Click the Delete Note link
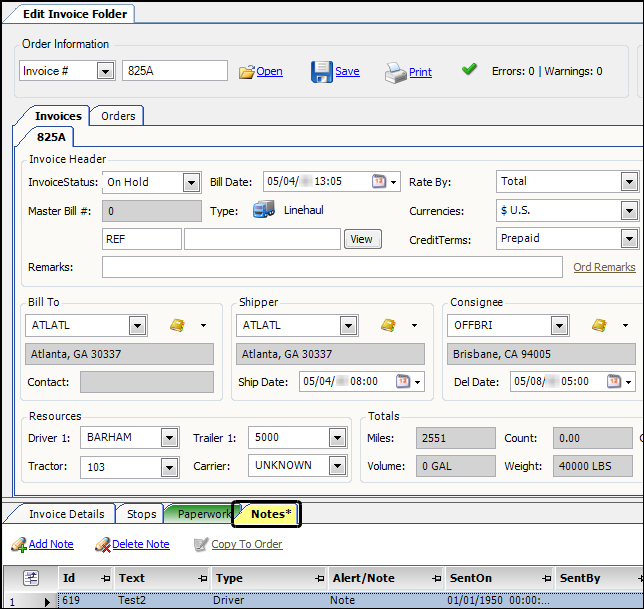The height and width of the screenshot is (609, 644). coord(141,544)
